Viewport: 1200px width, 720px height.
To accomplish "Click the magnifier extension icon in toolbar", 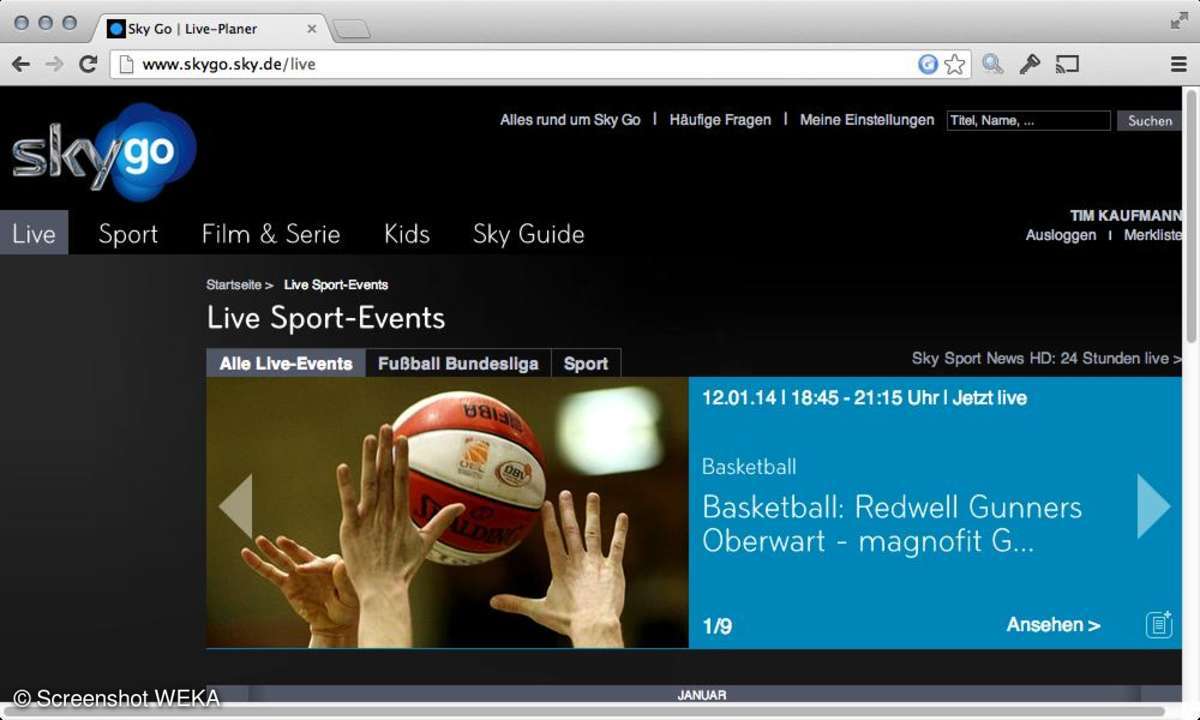I will pos(992,64).
